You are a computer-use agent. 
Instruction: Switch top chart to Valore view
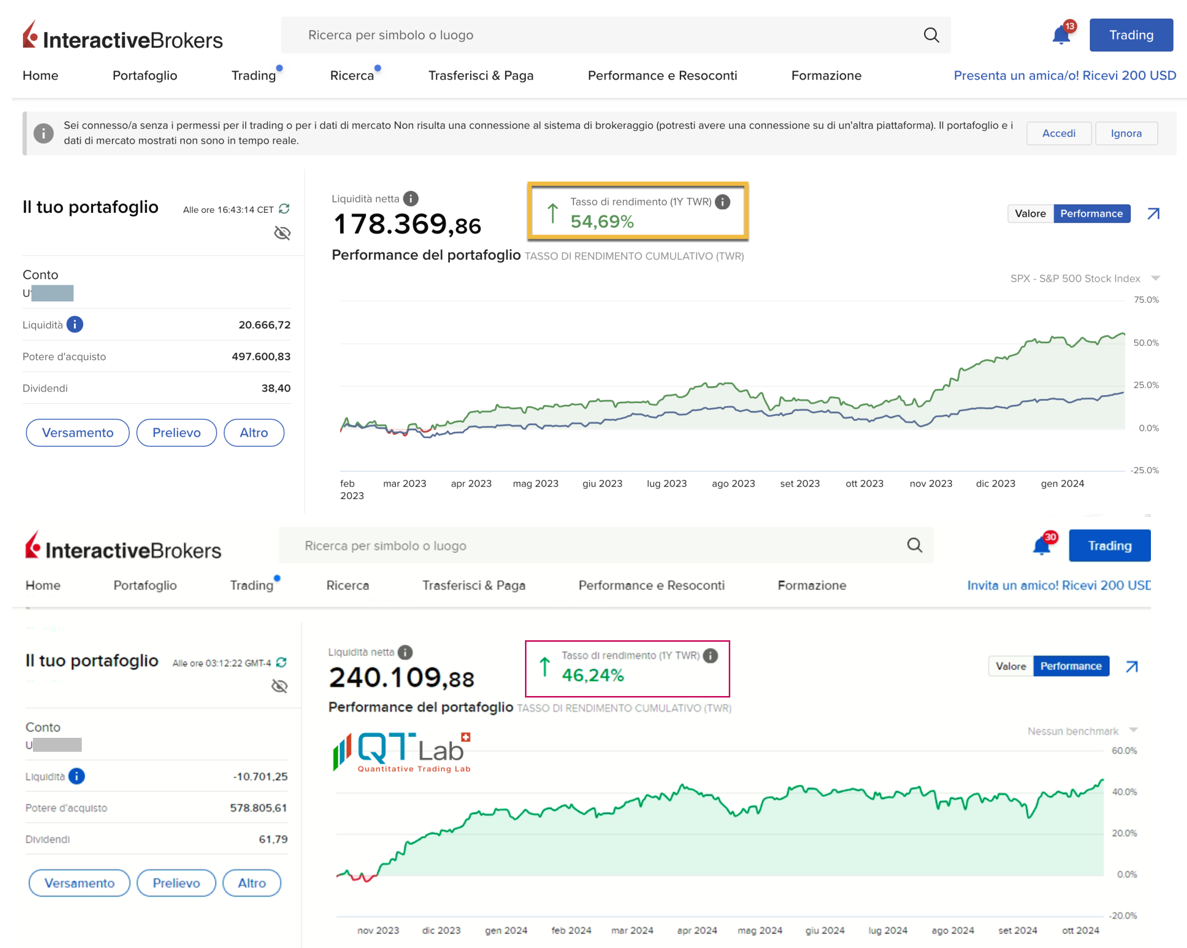pyautogui.click(x=1030, y=214)
